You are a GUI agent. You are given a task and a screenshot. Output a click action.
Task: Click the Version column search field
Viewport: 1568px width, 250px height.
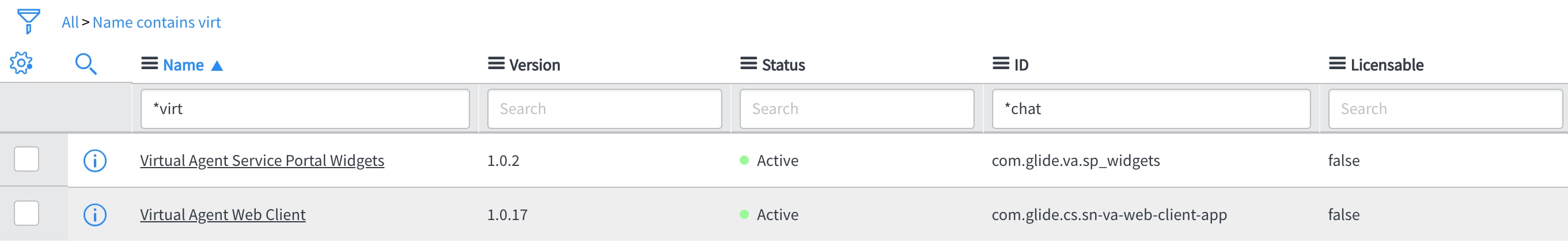pos(604,109)
